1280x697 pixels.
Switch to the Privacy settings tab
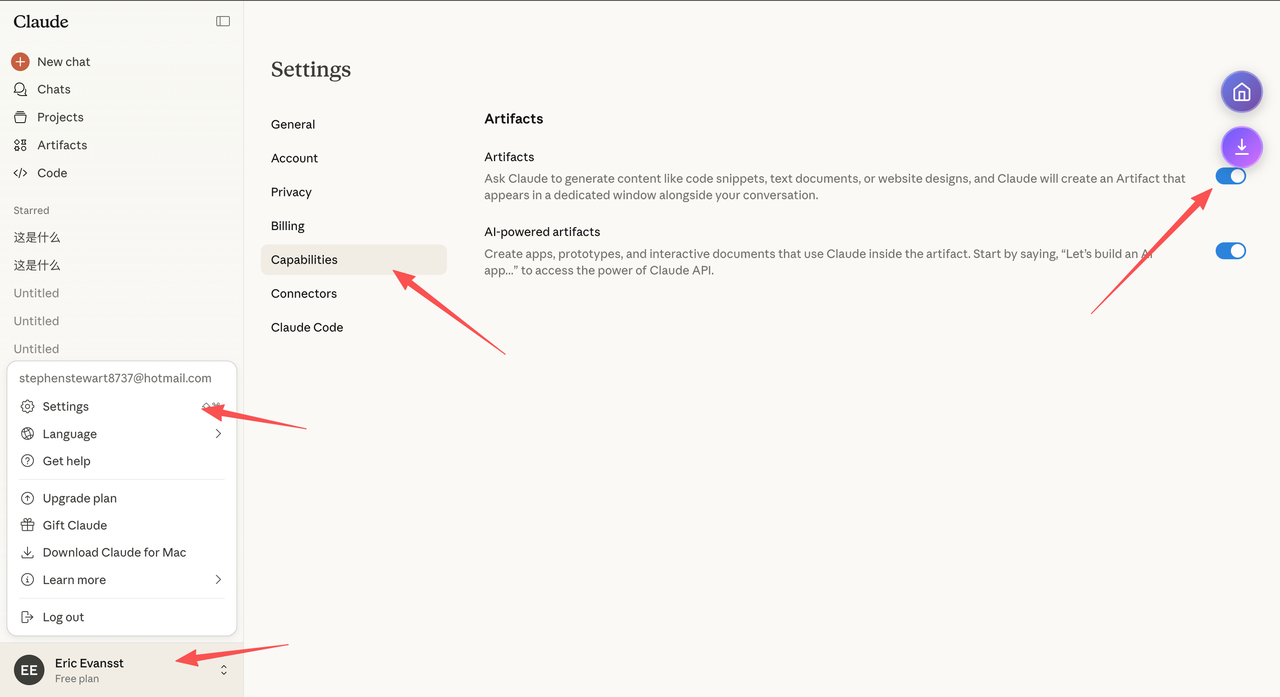pos(291,192)
